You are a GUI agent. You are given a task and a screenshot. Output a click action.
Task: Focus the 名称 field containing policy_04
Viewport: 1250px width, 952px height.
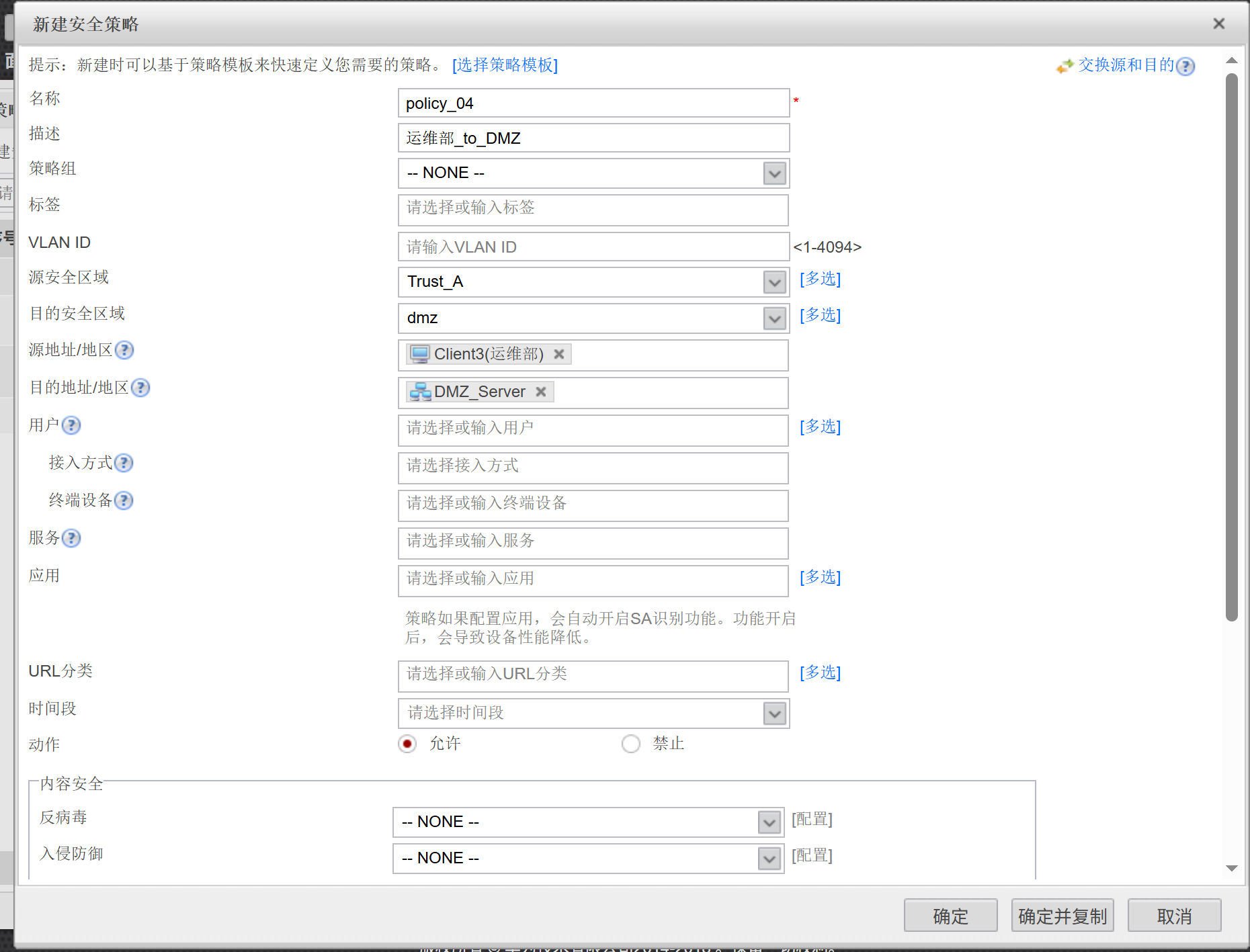pos(593,103)
